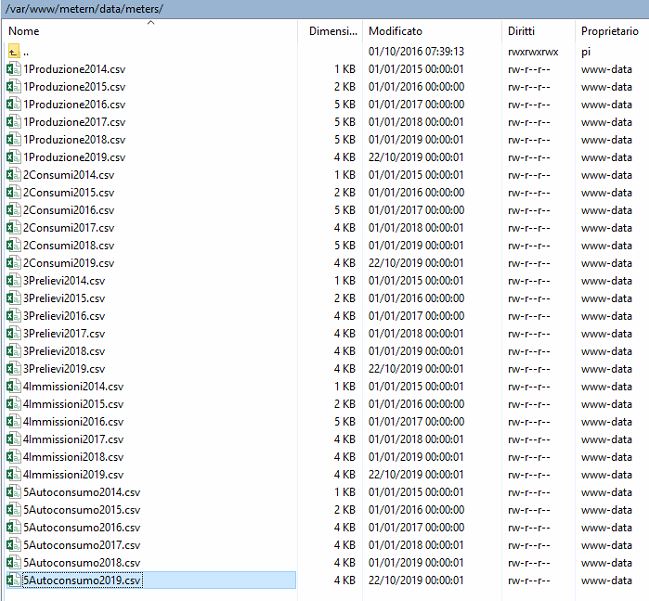Viewport: 649px width, 601px height.
Task: Click modified date of 3Prelievi2019.csv
Action: [416, 369]
